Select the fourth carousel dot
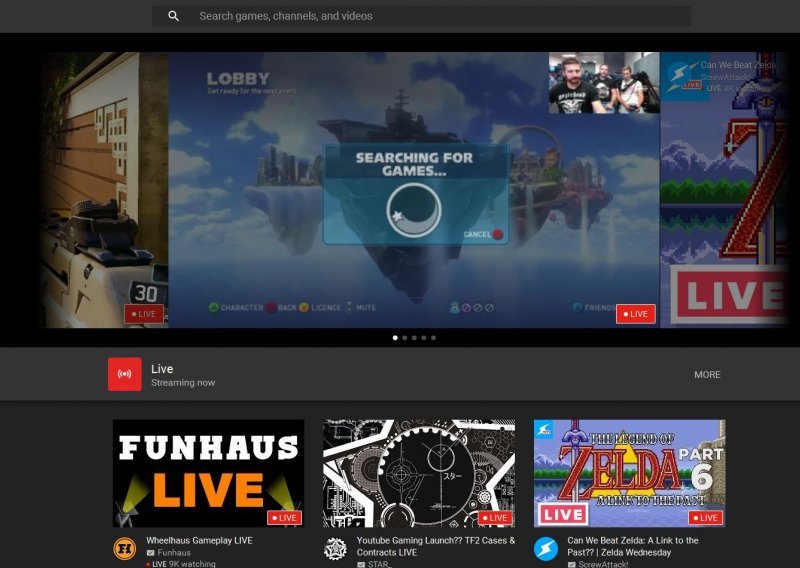The width and height of the screenshot is (800, 568). pyautogui.click(x=424, y=338)
